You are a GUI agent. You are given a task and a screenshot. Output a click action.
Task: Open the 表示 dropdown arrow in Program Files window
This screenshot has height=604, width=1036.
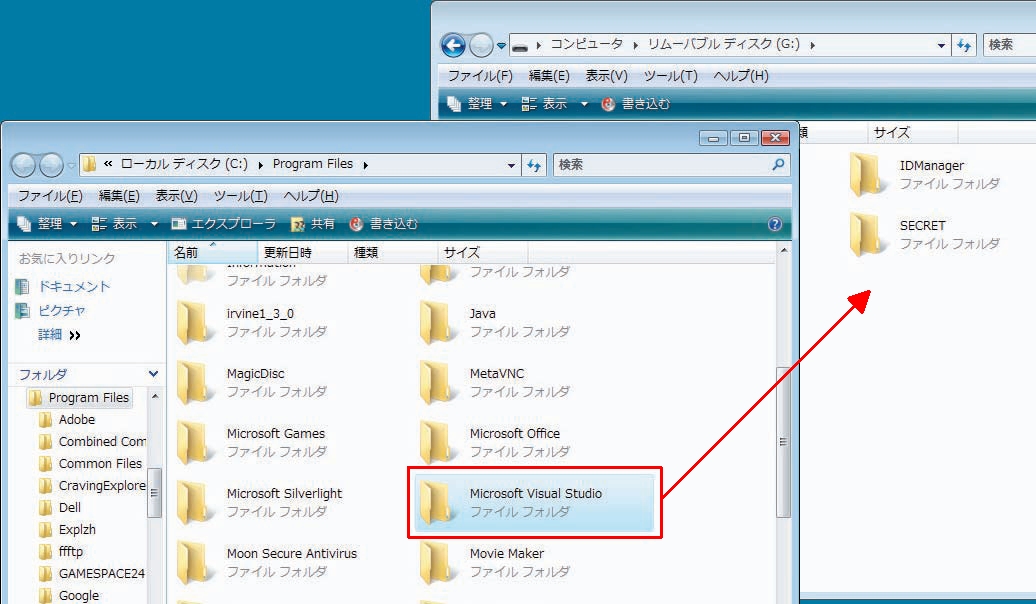154,224
